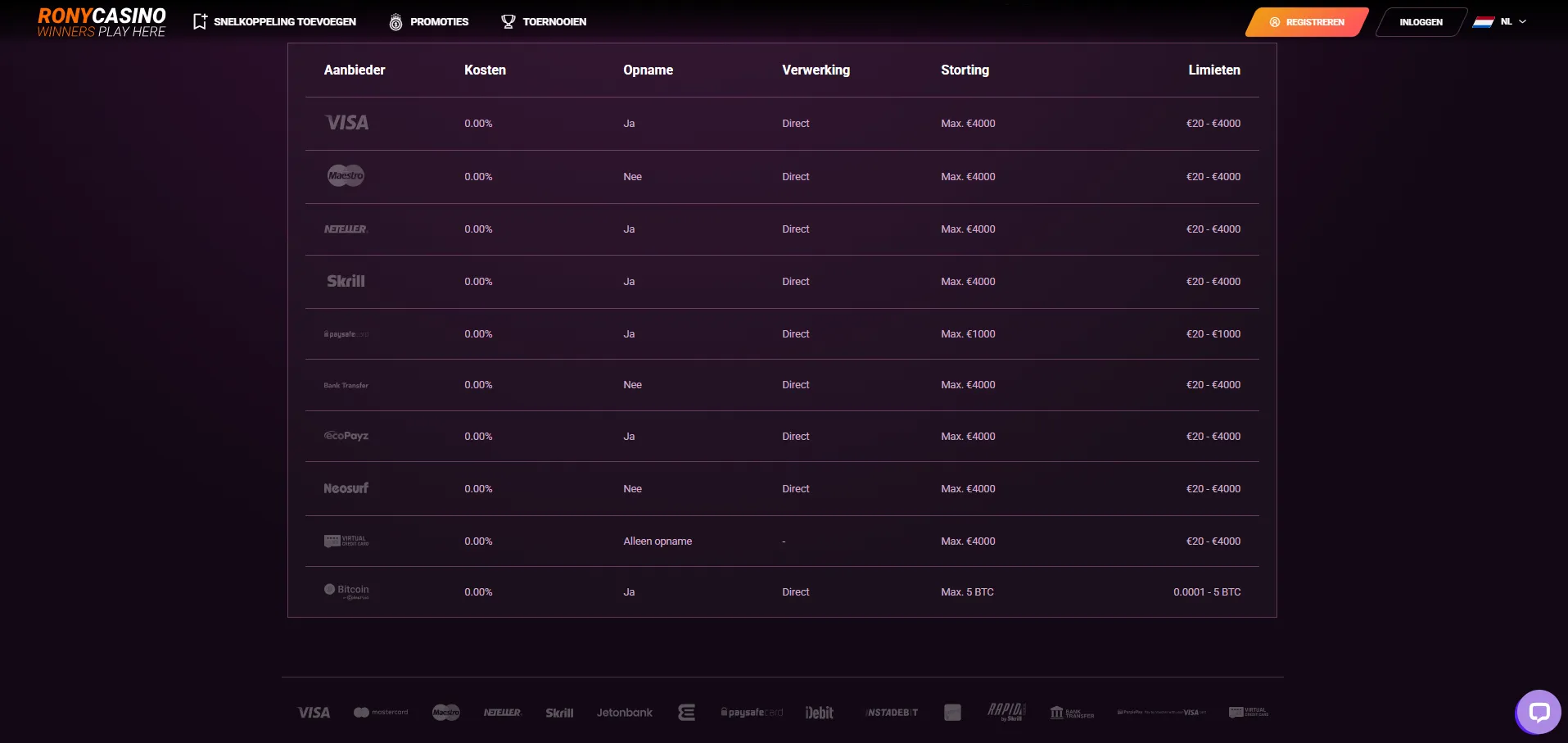Click the Storting column header
This screenshot has height=743, width=1568.
tap(965, 70)
